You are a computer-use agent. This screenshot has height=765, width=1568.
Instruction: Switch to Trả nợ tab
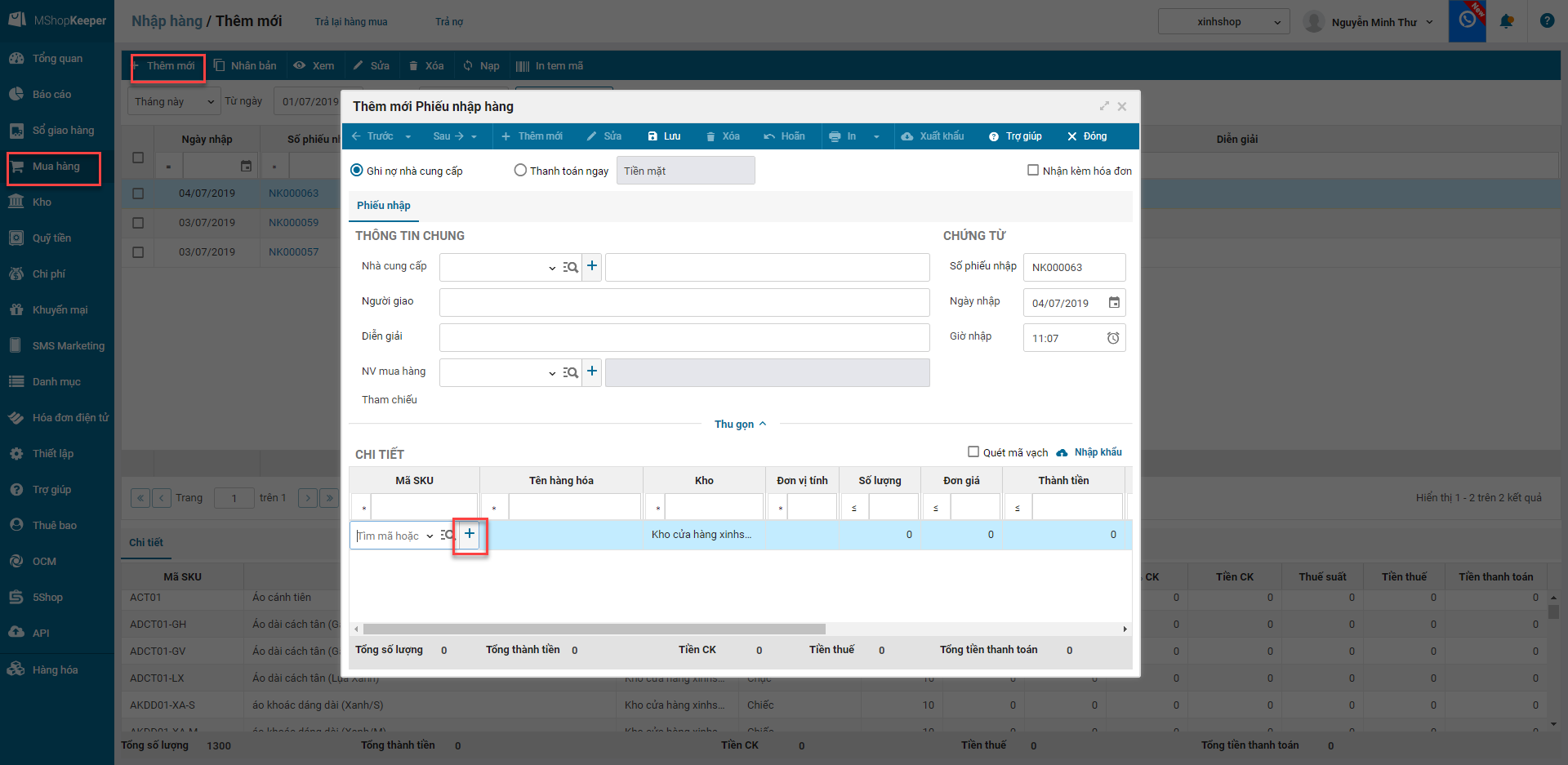(x=448, y=22)
